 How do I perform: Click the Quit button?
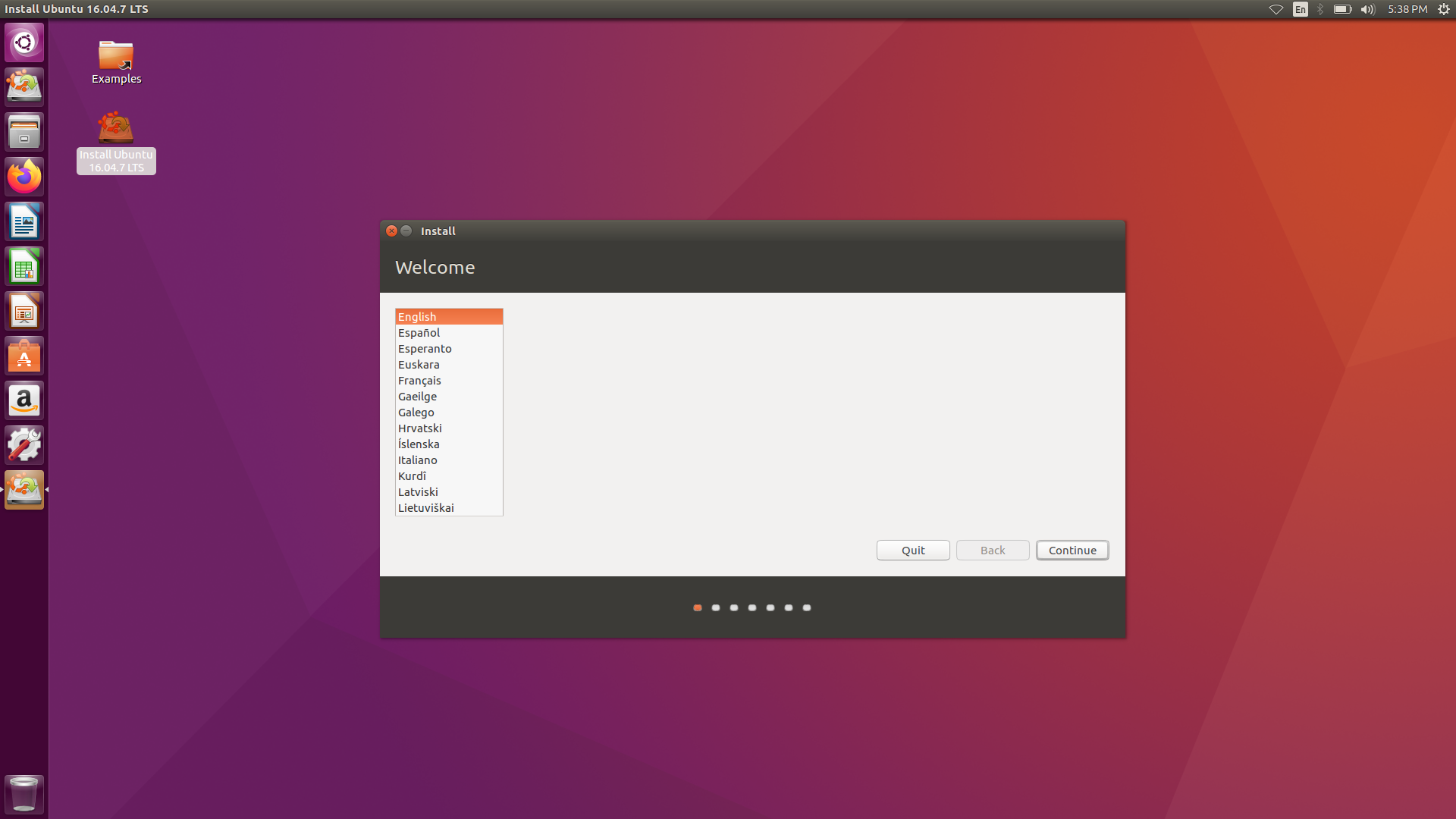point(913,551)
